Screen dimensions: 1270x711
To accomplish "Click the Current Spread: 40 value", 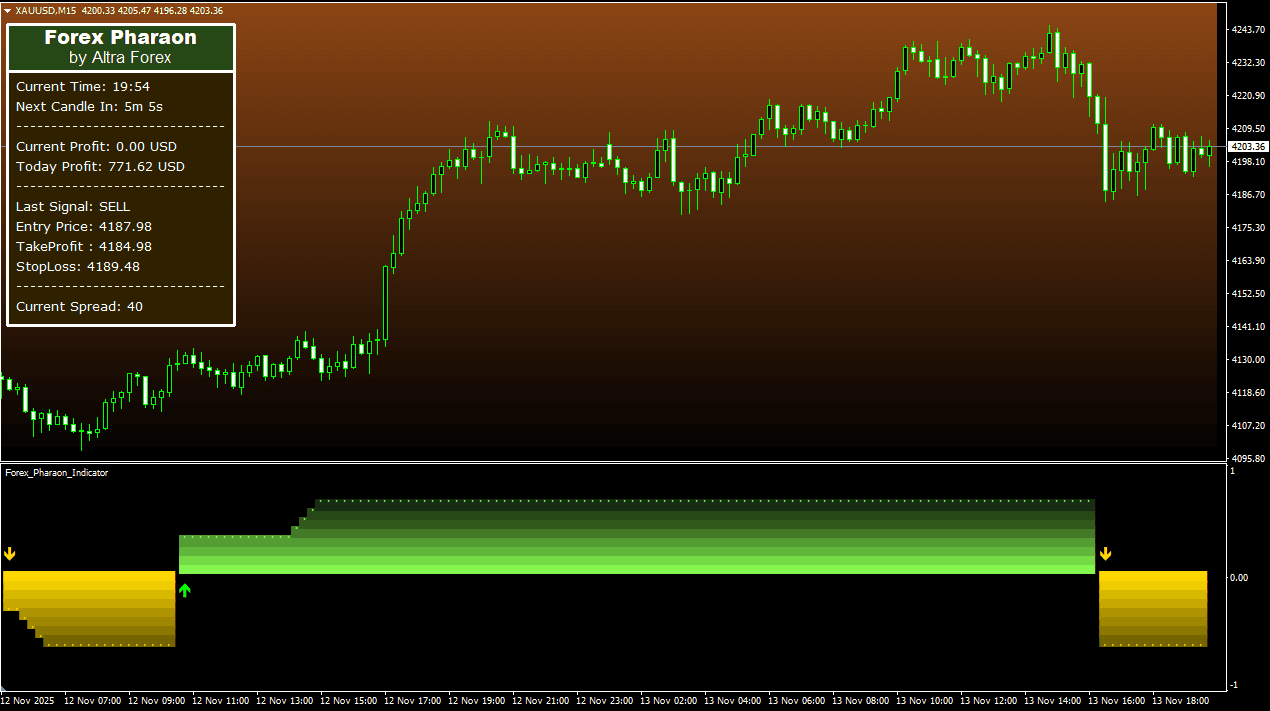I will click(x=79, y=306).
